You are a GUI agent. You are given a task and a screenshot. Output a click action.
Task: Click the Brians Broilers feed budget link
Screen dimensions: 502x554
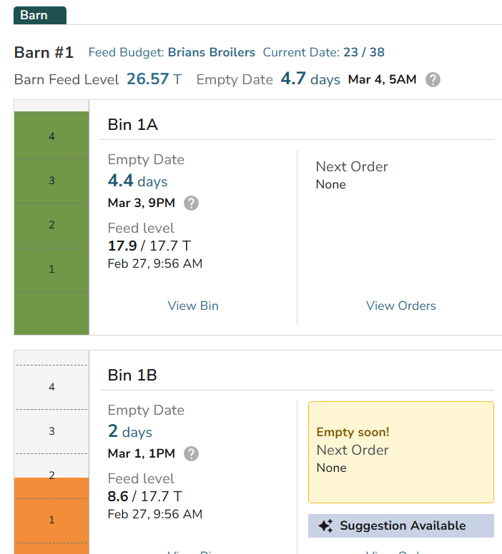[x=211, y=52]
